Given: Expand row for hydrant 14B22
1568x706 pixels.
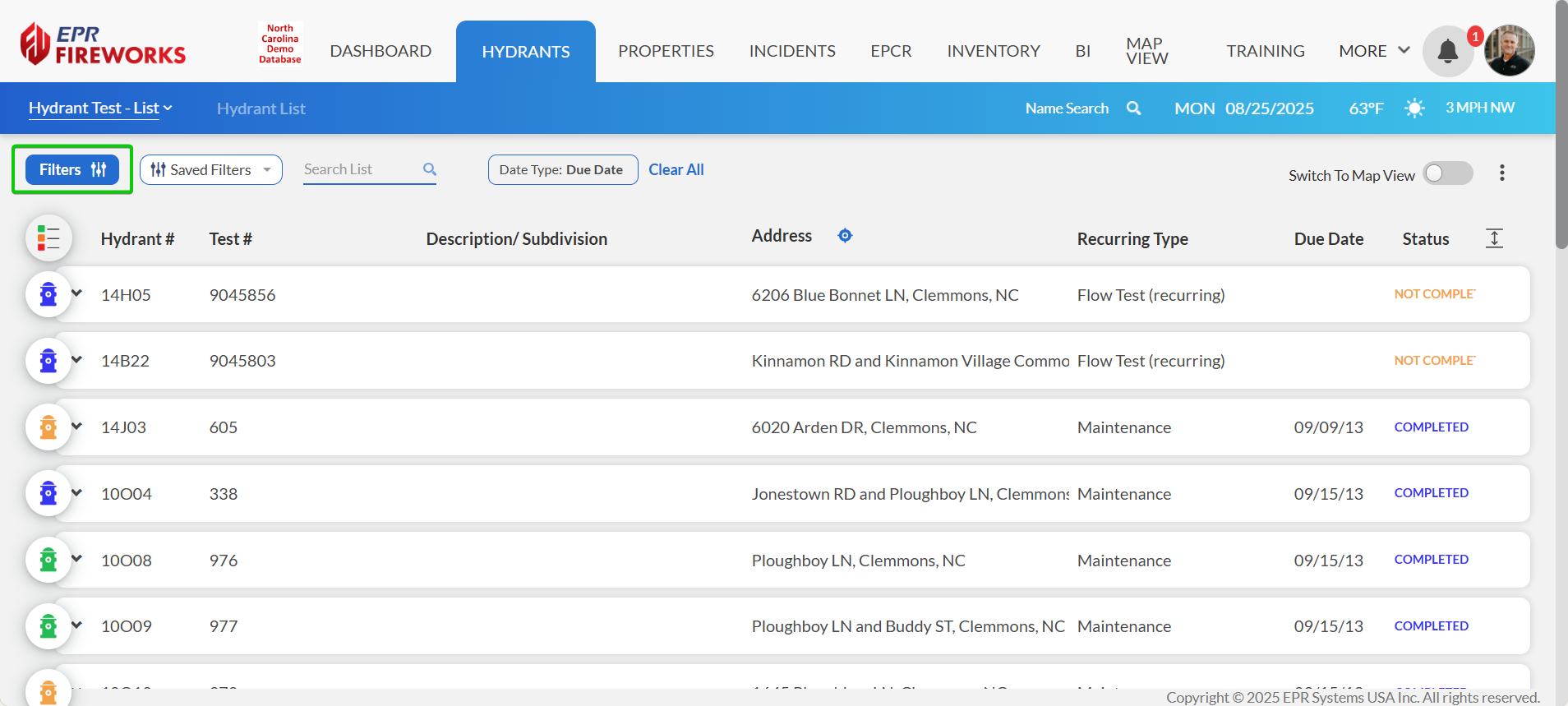Looking at the screenshot, I should [77, 359].
